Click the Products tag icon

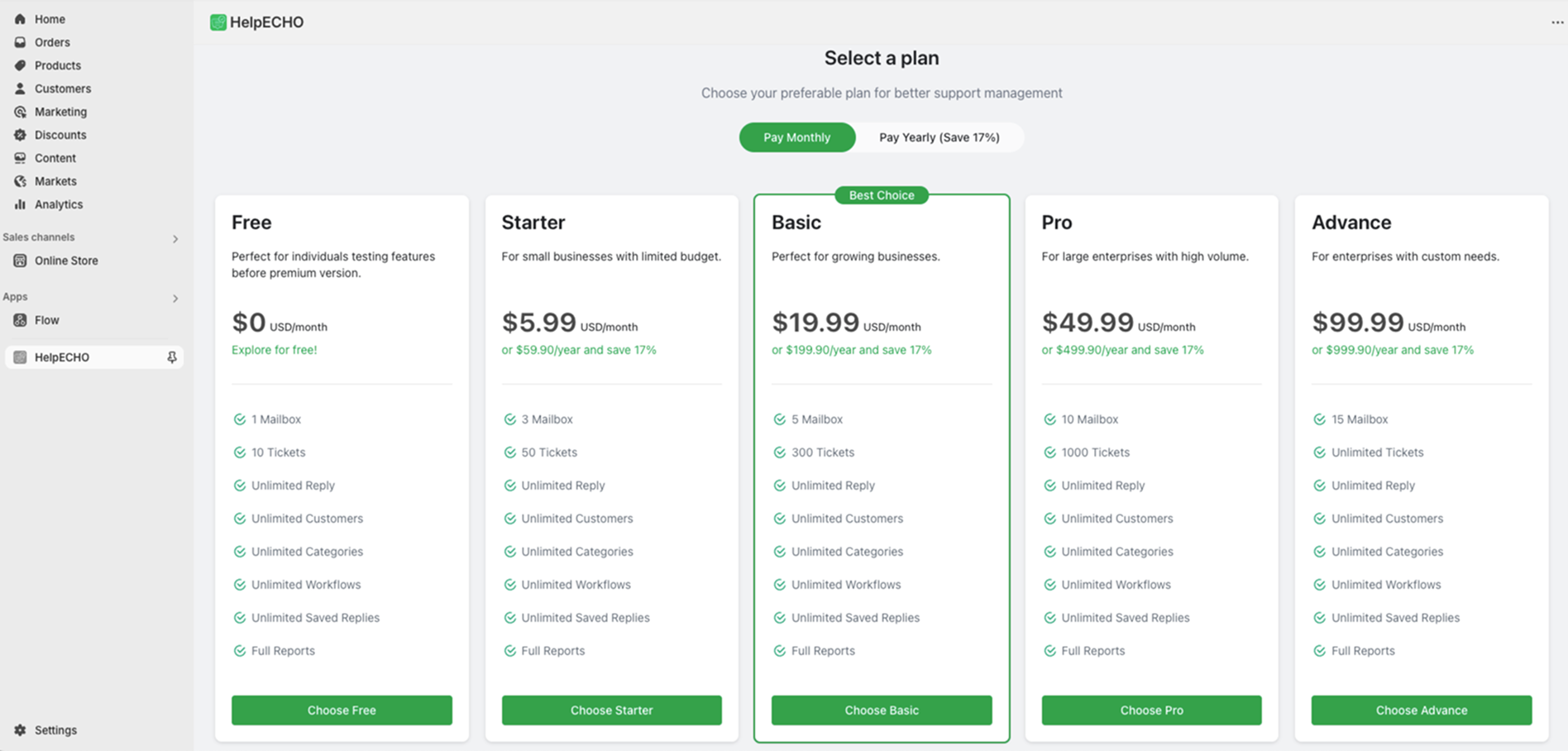[x=20, y=65]
